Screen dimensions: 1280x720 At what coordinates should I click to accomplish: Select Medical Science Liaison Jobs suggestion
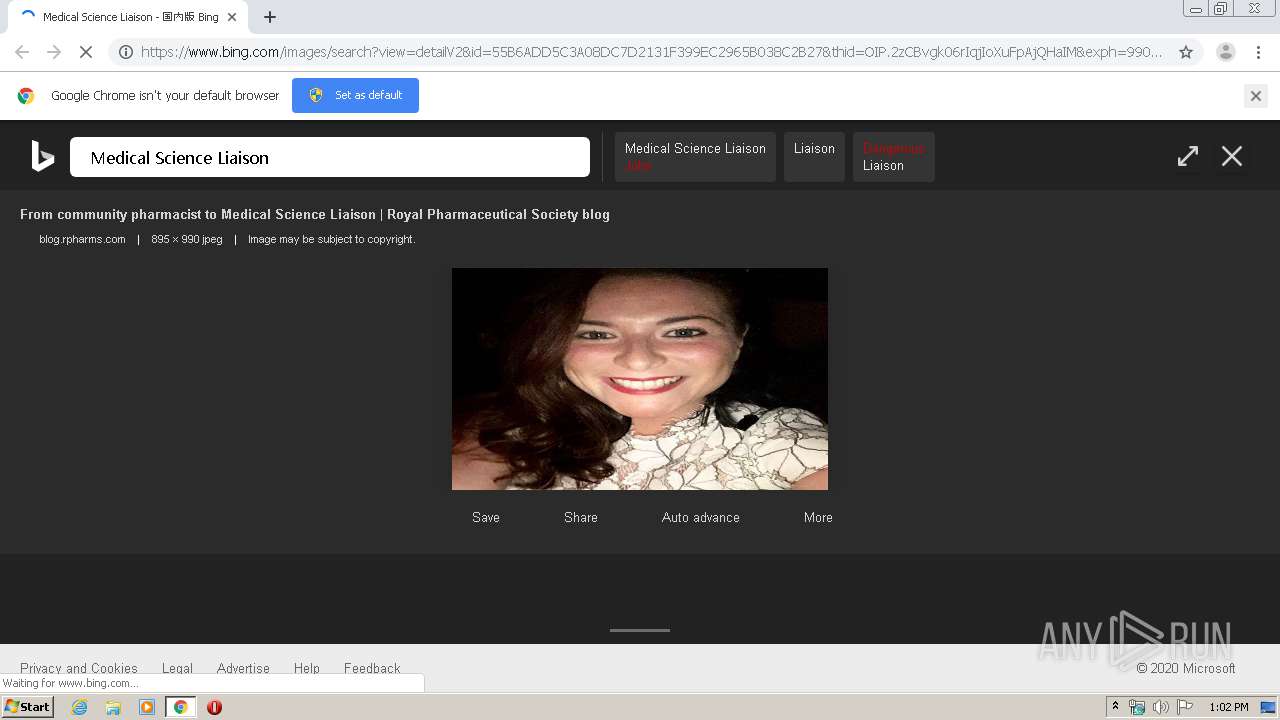coord(695,157)
